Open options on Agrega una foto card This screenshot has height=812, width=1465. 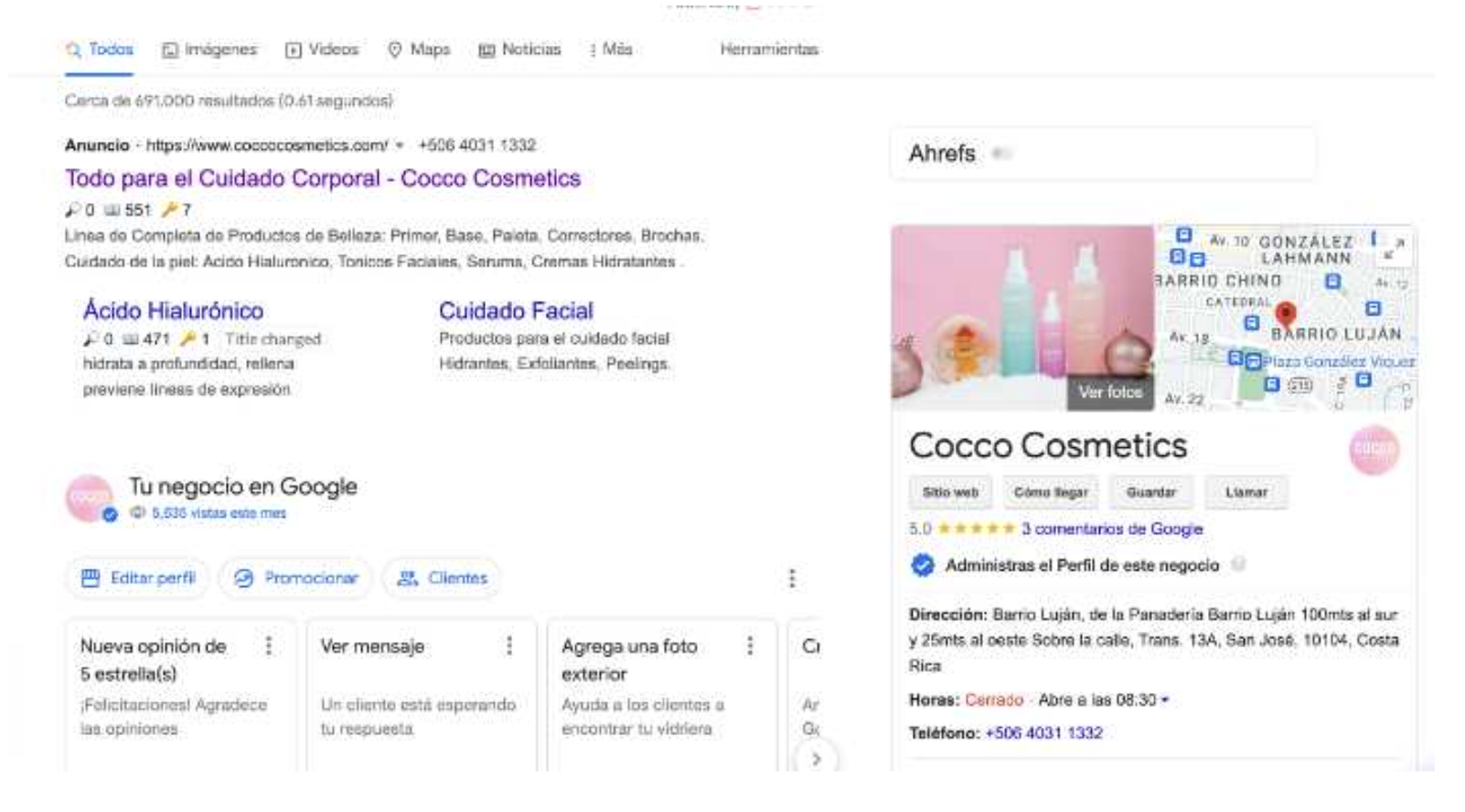pyautogui.click(x=750, y=646)
